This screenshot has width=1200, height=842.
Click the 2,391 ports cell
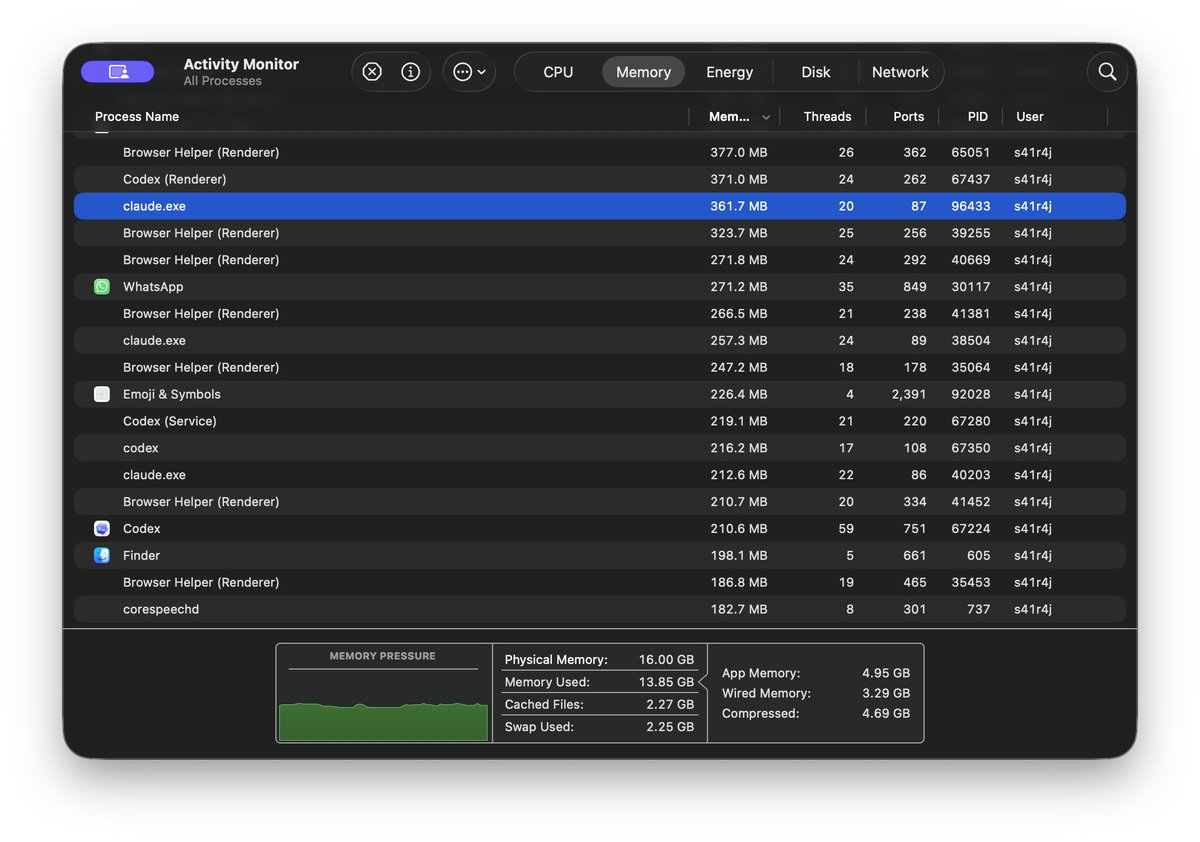909,394
